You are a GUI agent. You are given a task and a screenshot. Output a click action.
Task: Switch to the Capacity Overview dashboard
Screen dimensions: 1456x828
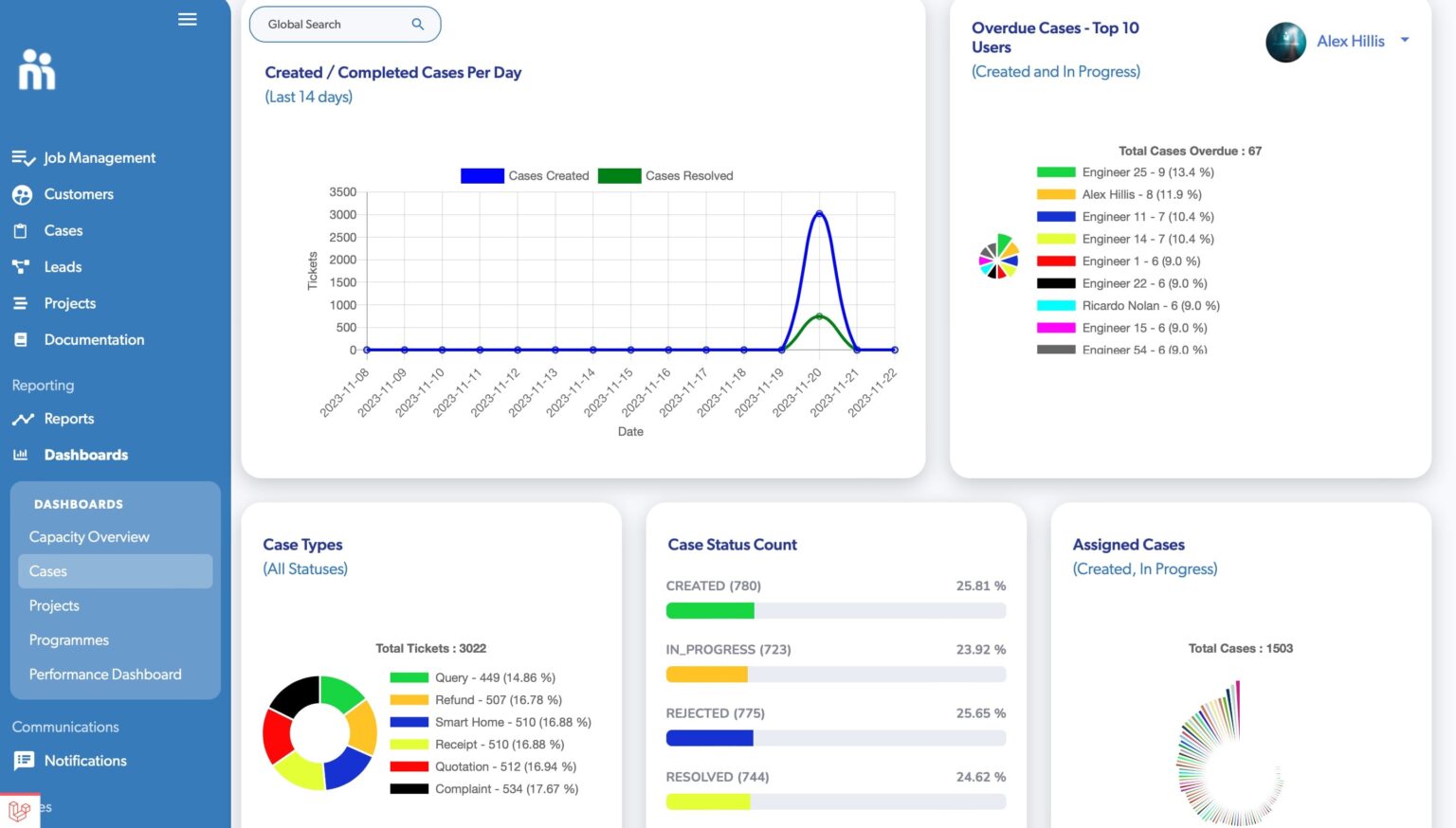coord(89,536)
